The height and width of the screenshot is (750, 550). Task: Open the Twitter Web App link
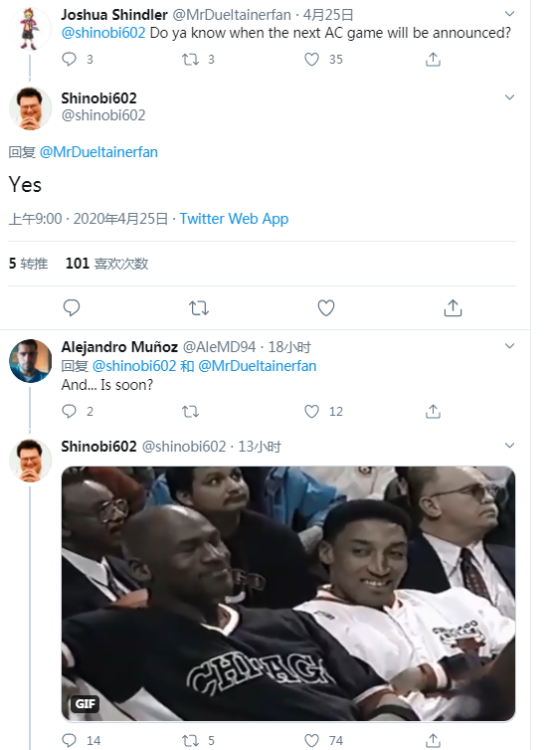234,219
